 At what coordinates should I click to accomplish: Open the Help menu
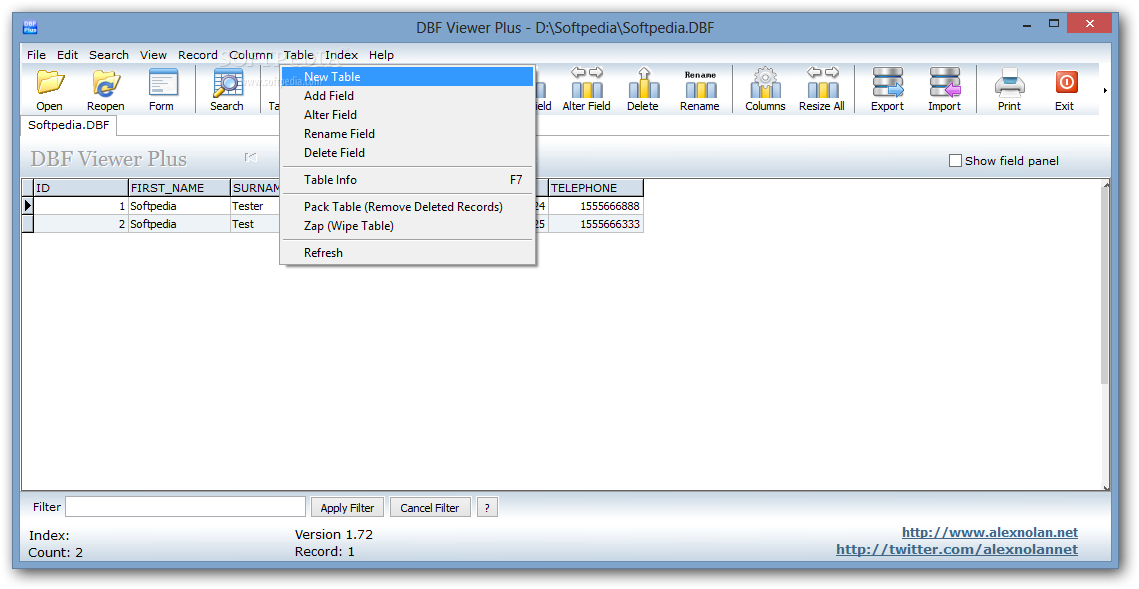tap(381, 54)
